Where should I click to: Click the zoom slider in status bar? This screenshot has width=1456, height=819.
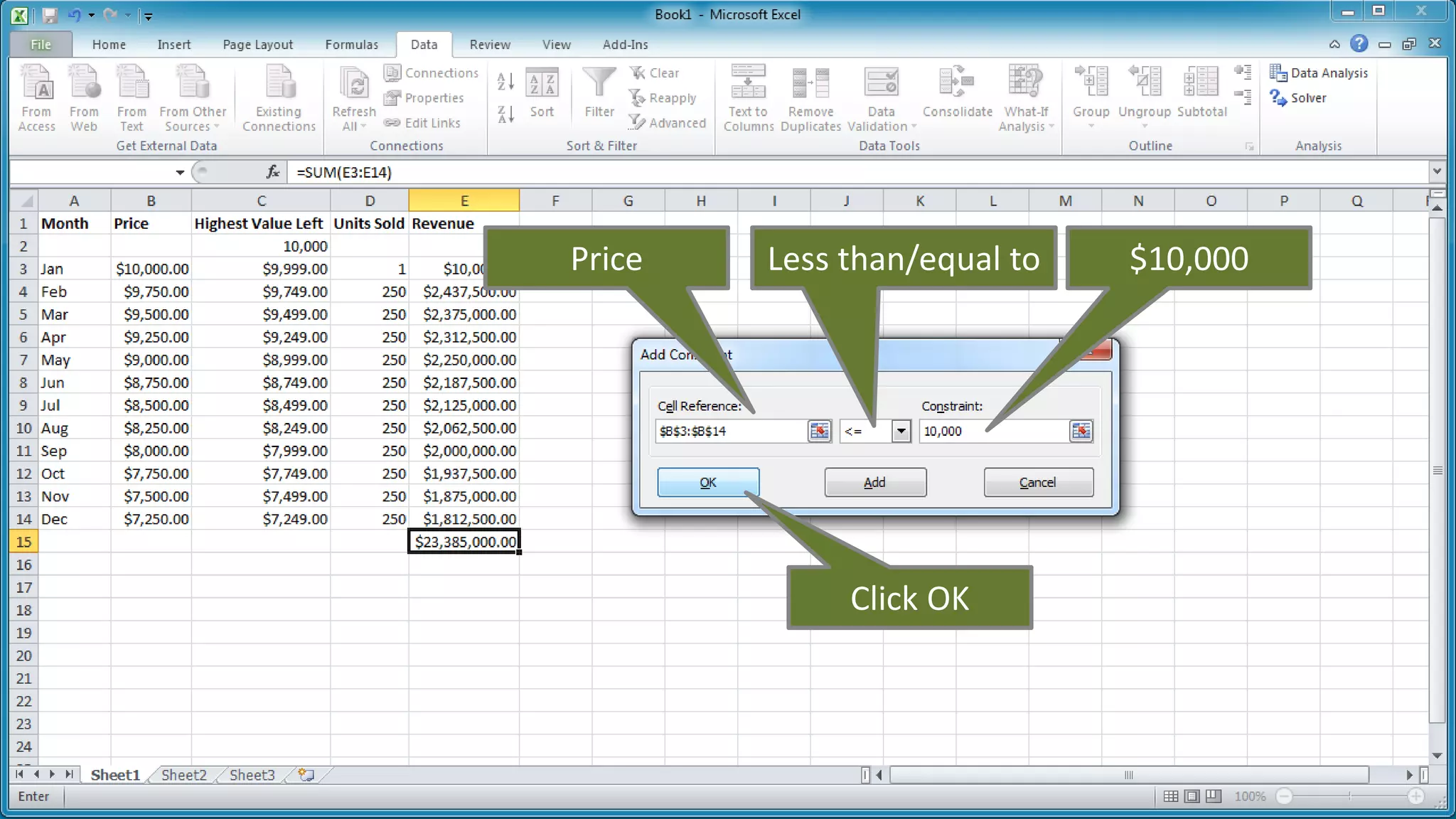point(1349,796)
